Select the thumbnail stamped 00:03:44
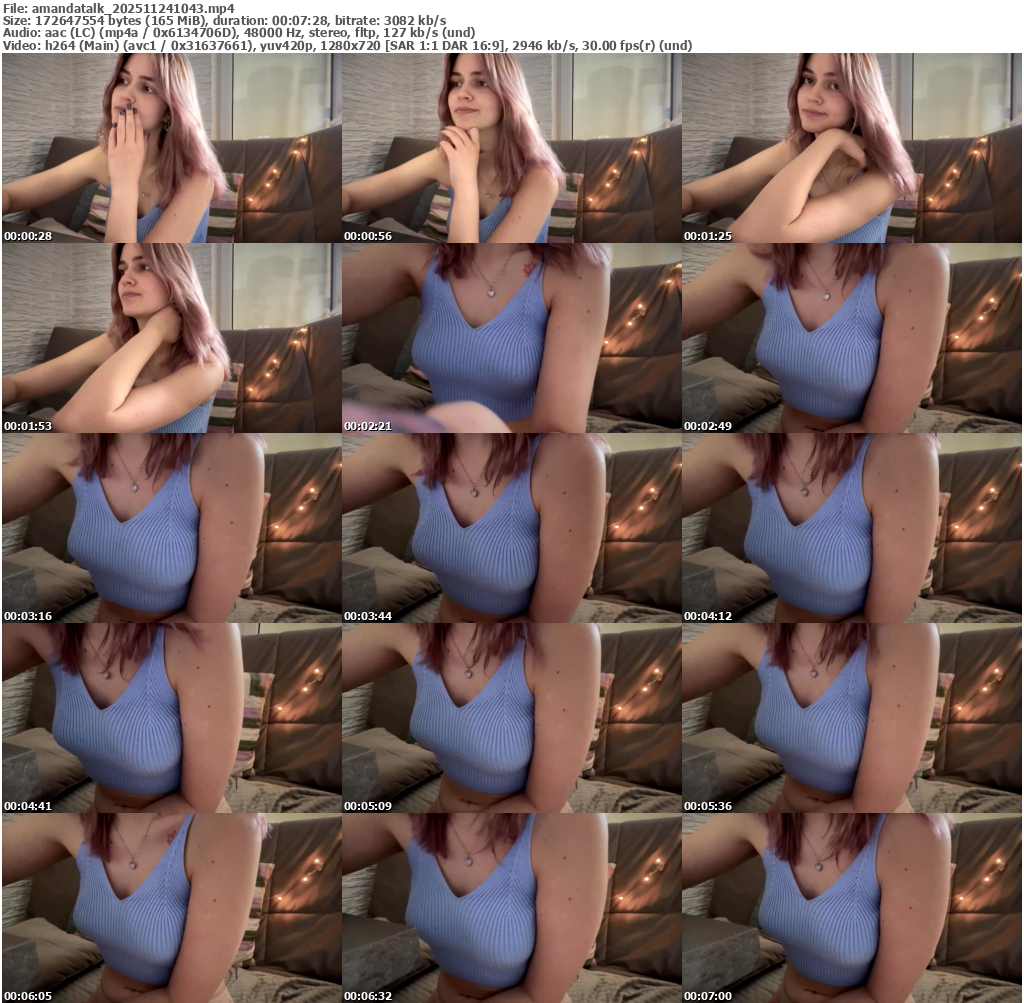The image size is (1024, 1003). pos(511,528)
